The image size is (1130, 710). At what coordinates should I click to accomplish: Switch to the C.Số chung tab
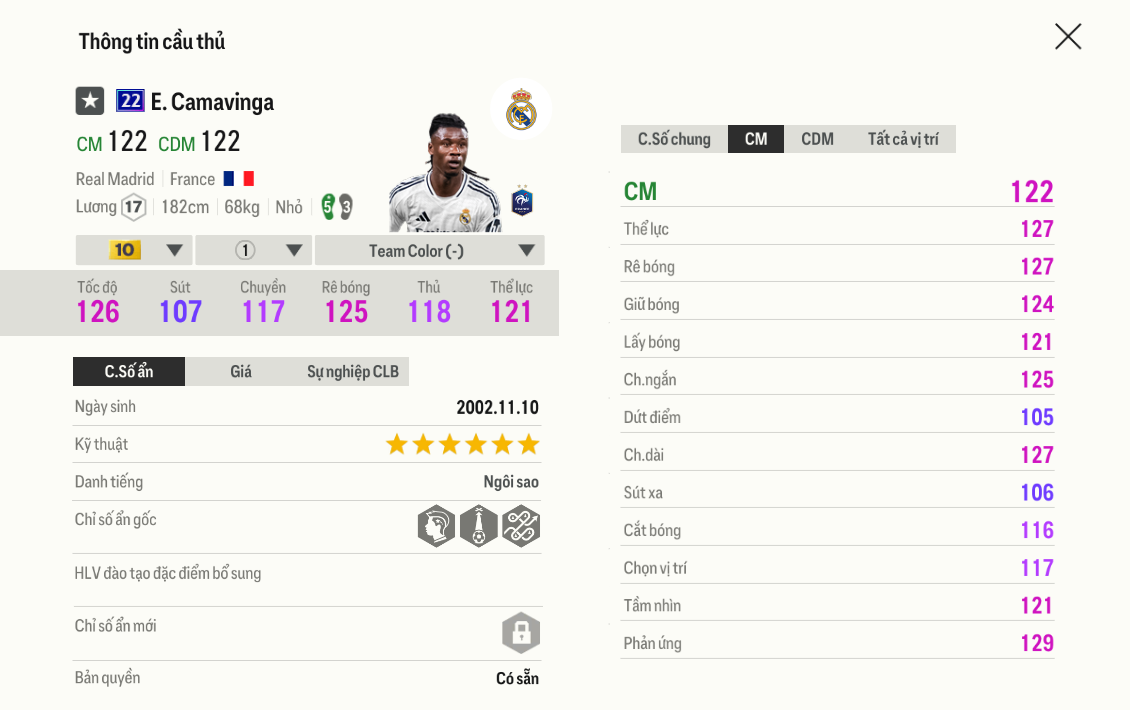click(x=674, y=139)
